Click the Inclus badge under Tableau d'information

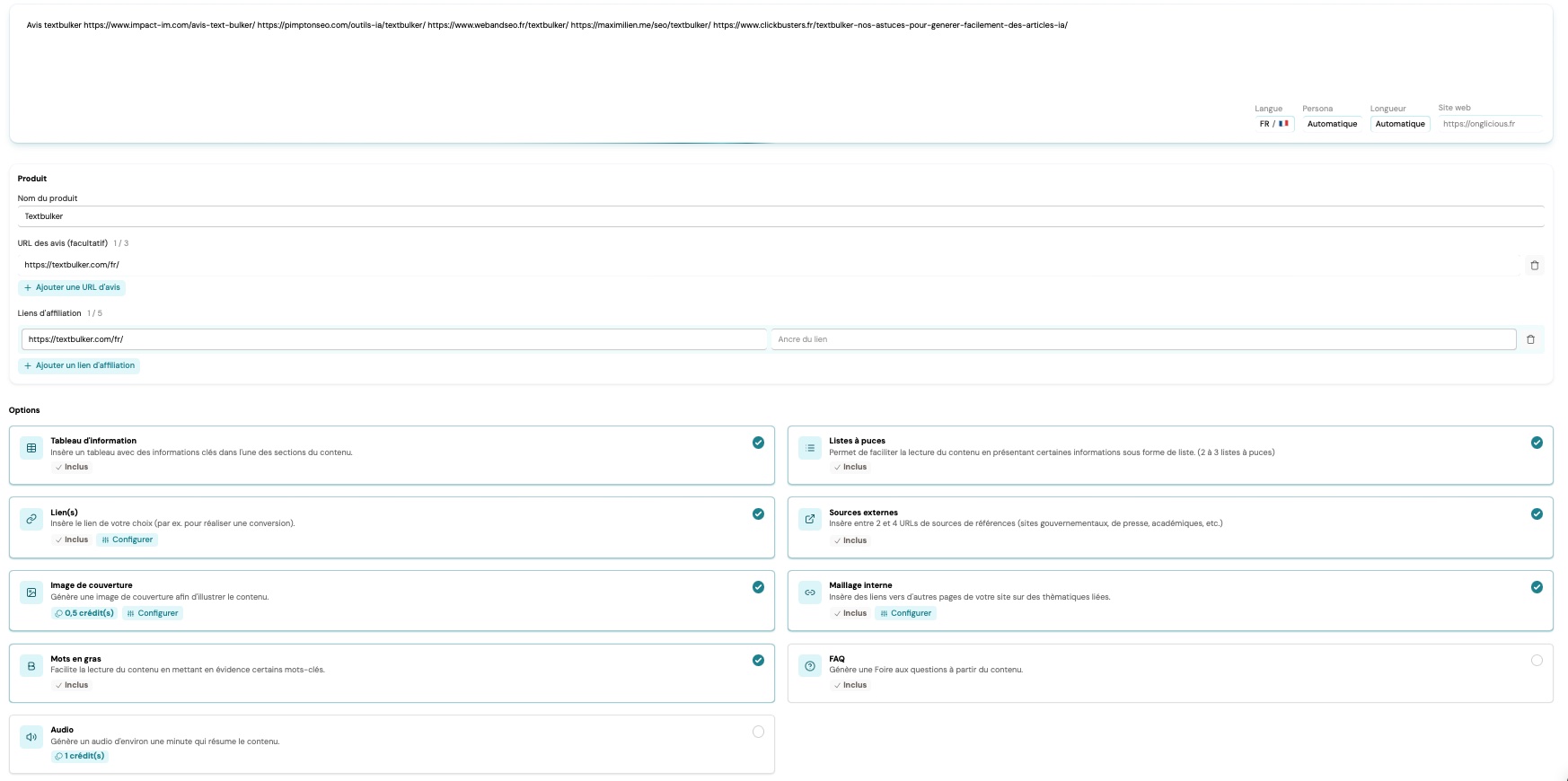(72, 467)
